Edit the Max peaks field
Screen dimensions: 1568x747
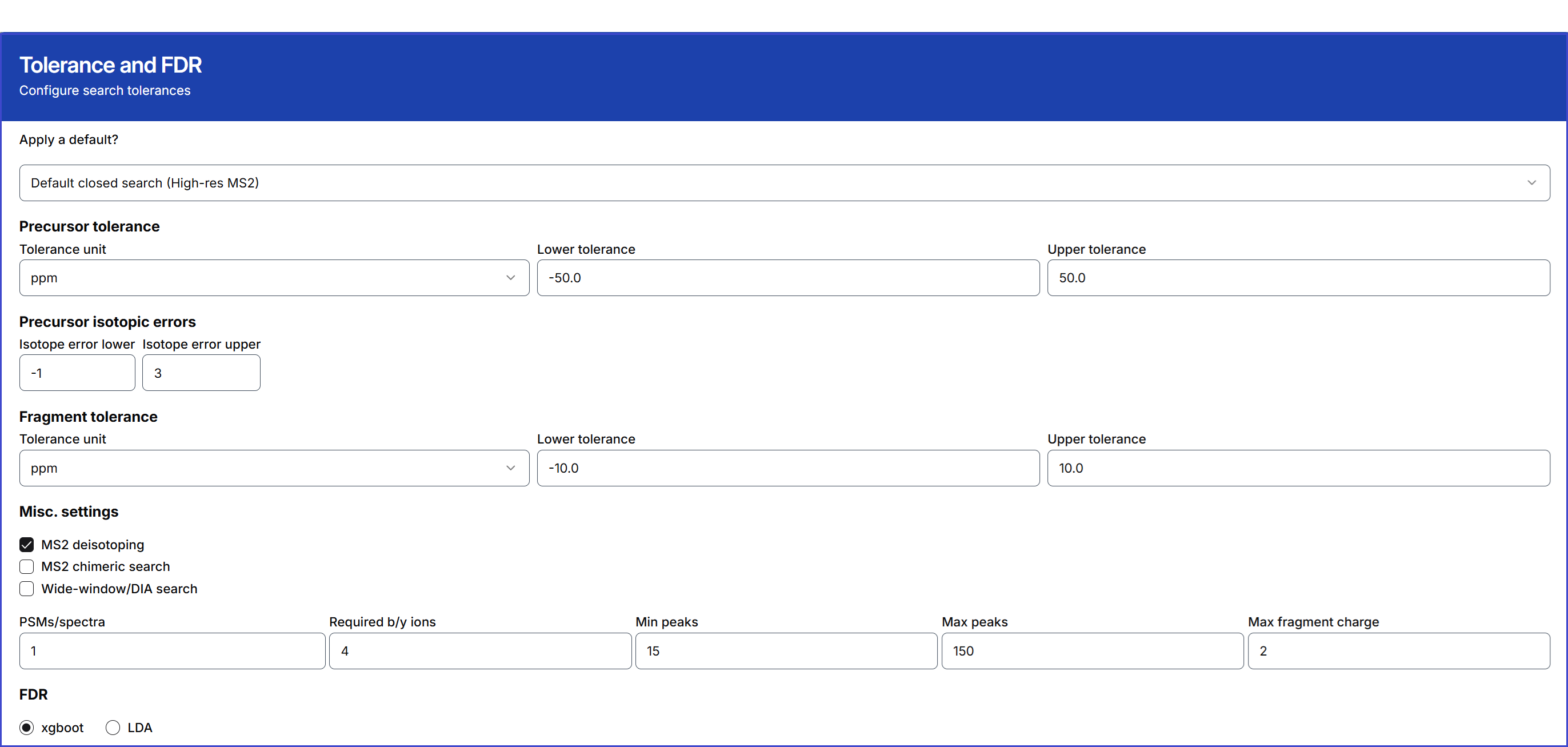pyautogui.click(x=1092, y=650)
